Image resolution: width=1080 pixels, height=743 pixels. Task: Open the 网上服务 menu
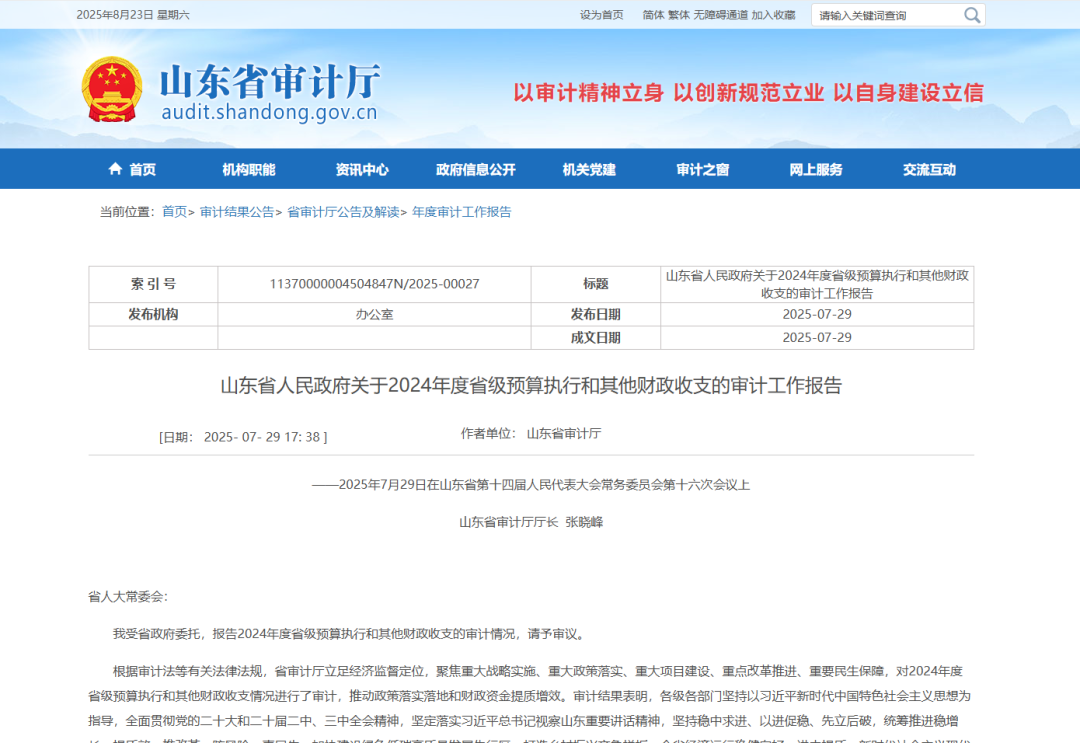816,169
